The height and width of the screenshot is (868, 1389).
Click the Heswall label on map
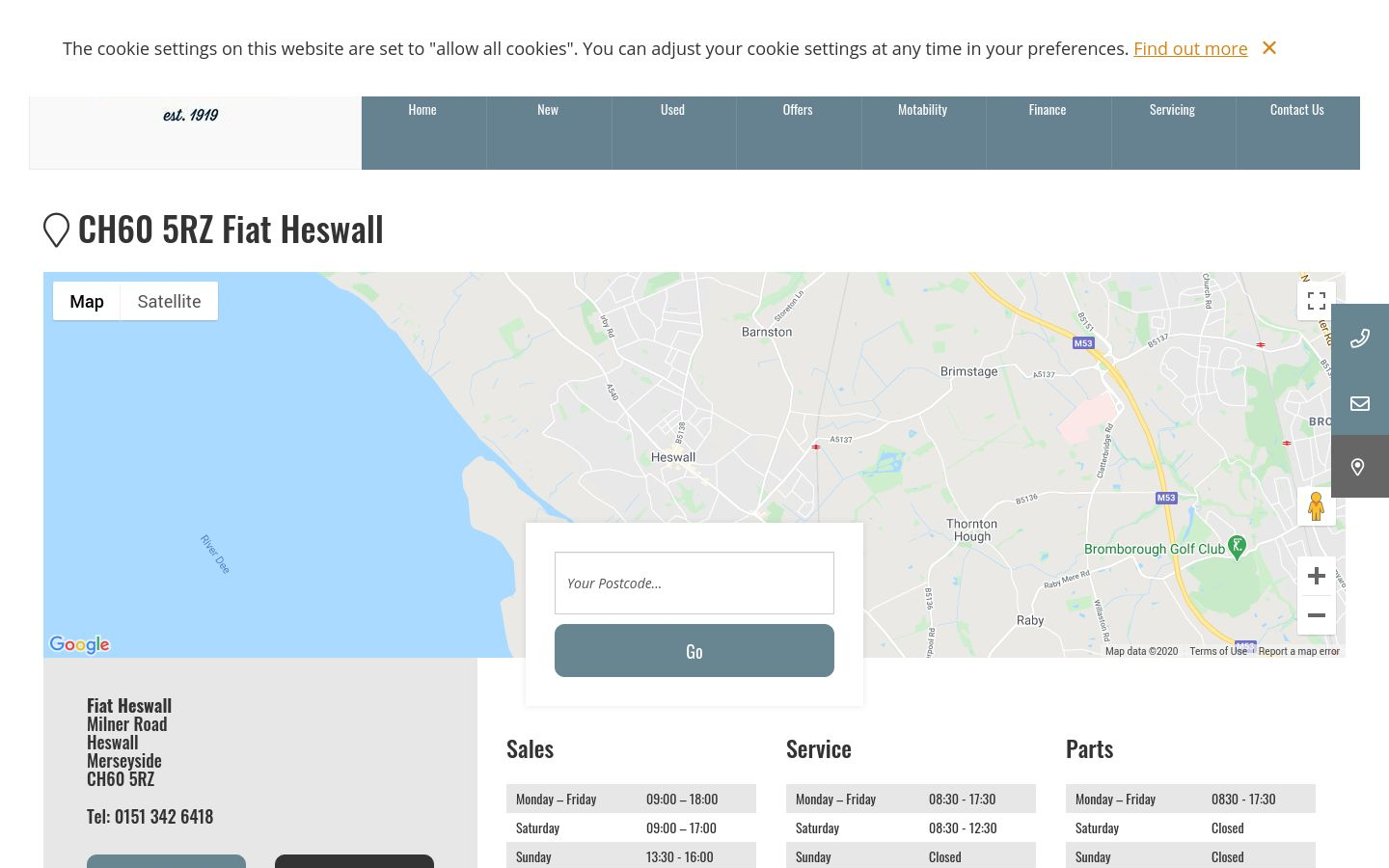673,457
